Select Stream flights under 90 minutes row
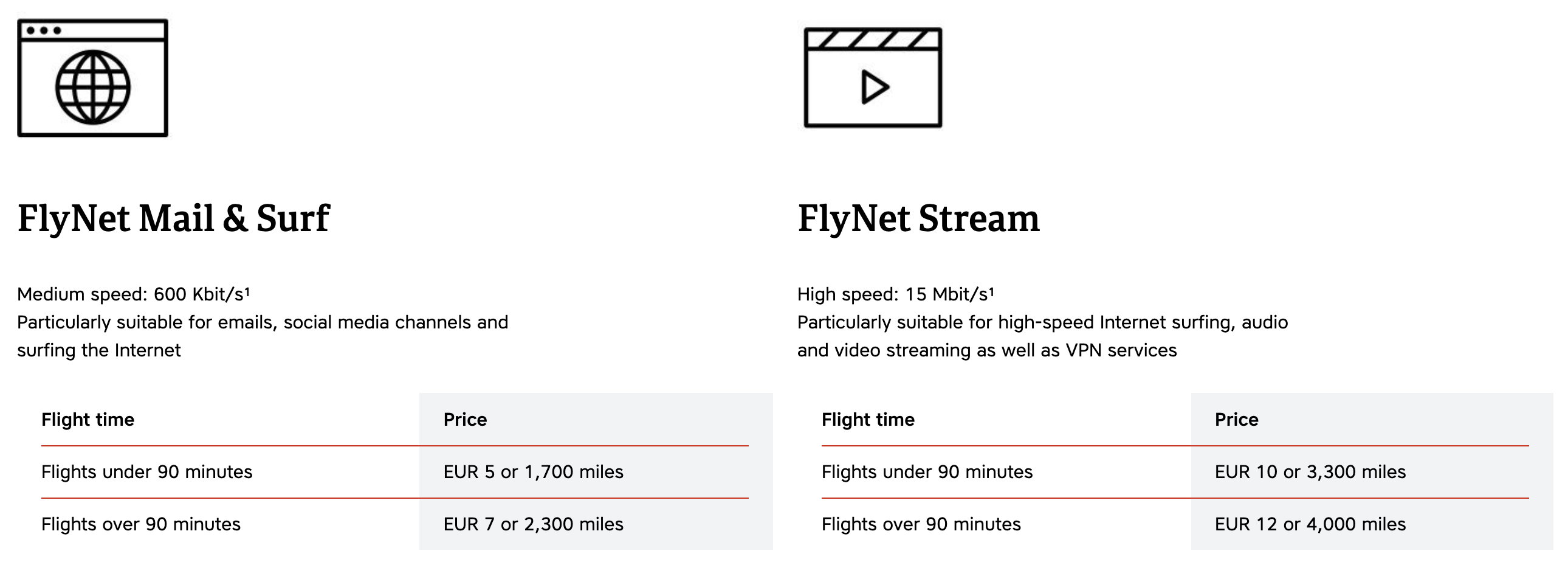The width and height of the screenshot is (1568, 562). point(927,472)
